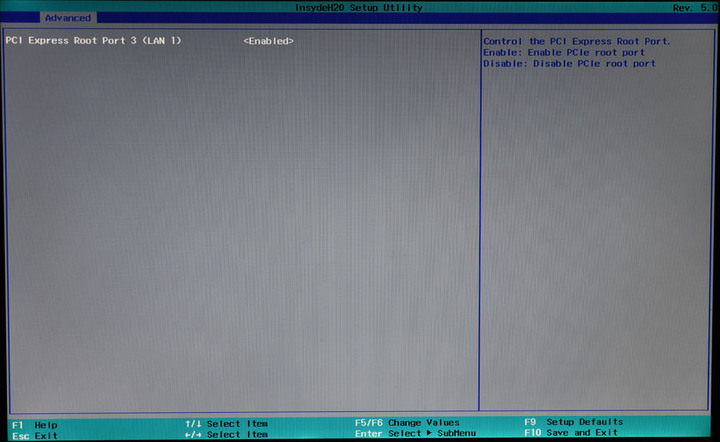Click the left/right arrows Select Item hint
This screenshot has width=720, height=442.
click(226, 434)
